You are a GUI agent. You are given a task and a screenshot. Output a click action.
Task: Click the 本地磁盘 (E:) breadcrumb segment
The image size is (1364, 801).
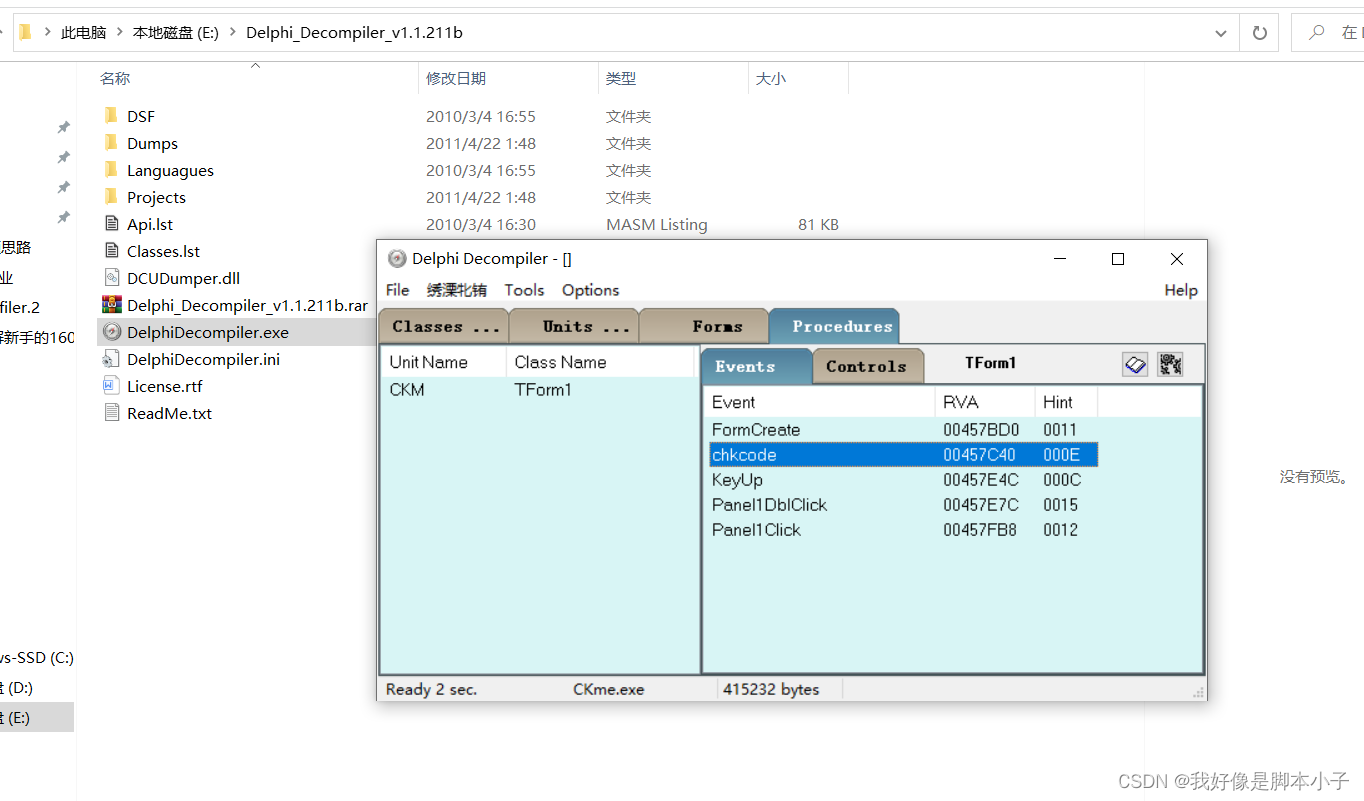click(176, 33)
